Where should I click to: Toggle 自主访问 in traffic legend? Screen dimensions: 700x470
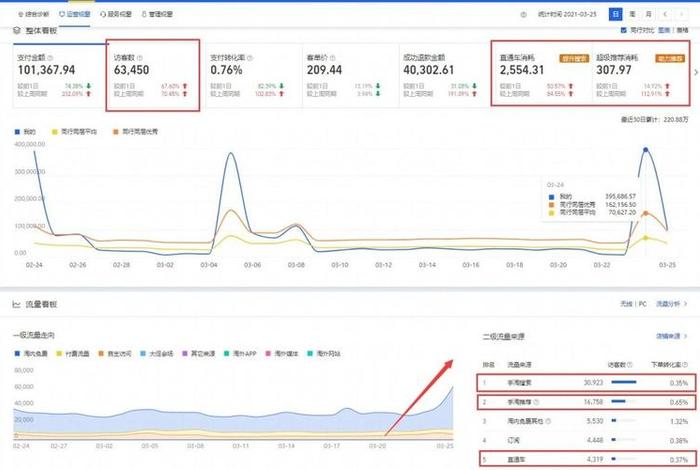pyautogui.click(x=115, y=354)
